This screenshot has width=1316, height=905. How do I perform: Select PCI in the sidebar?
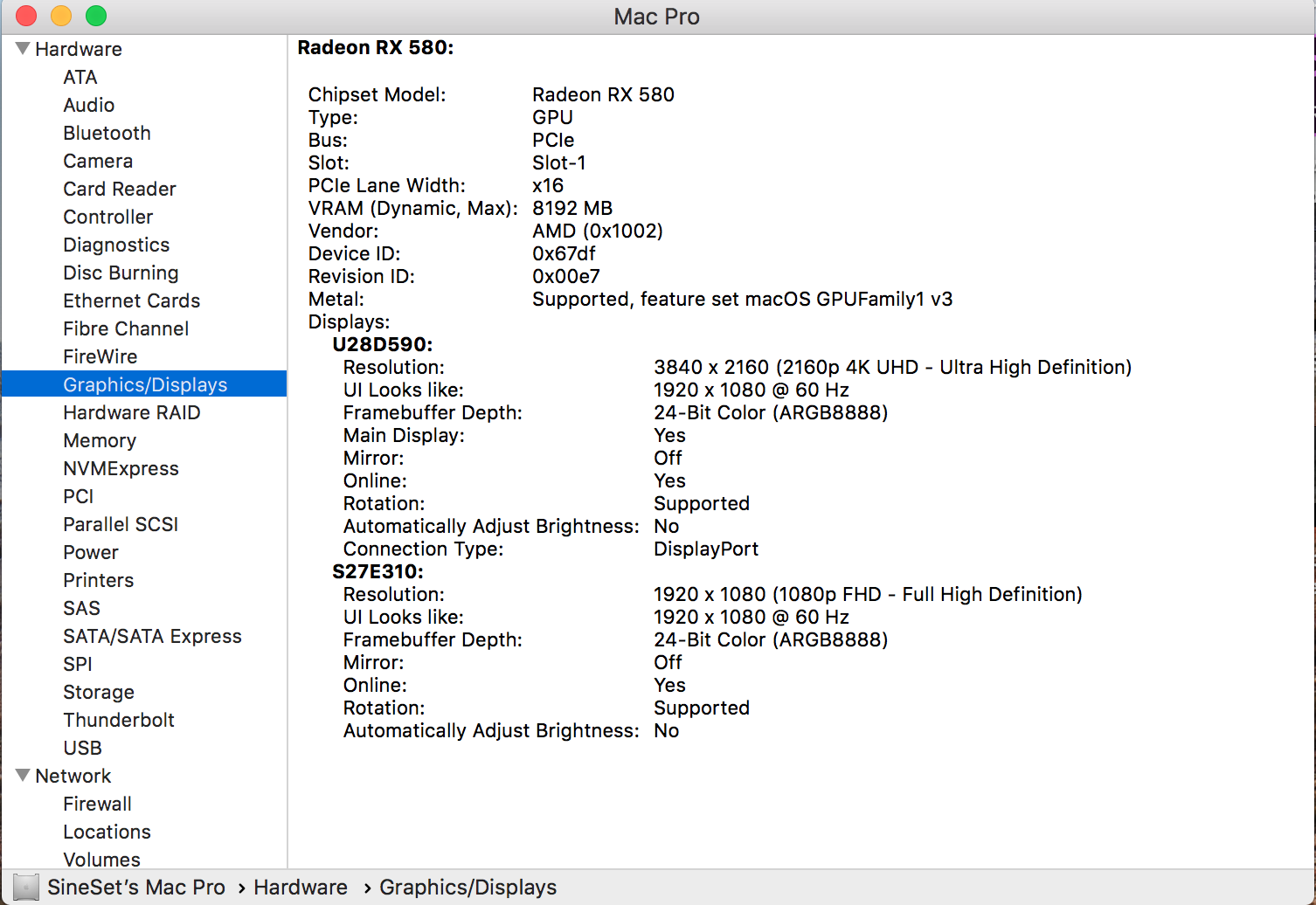point(79,496)
